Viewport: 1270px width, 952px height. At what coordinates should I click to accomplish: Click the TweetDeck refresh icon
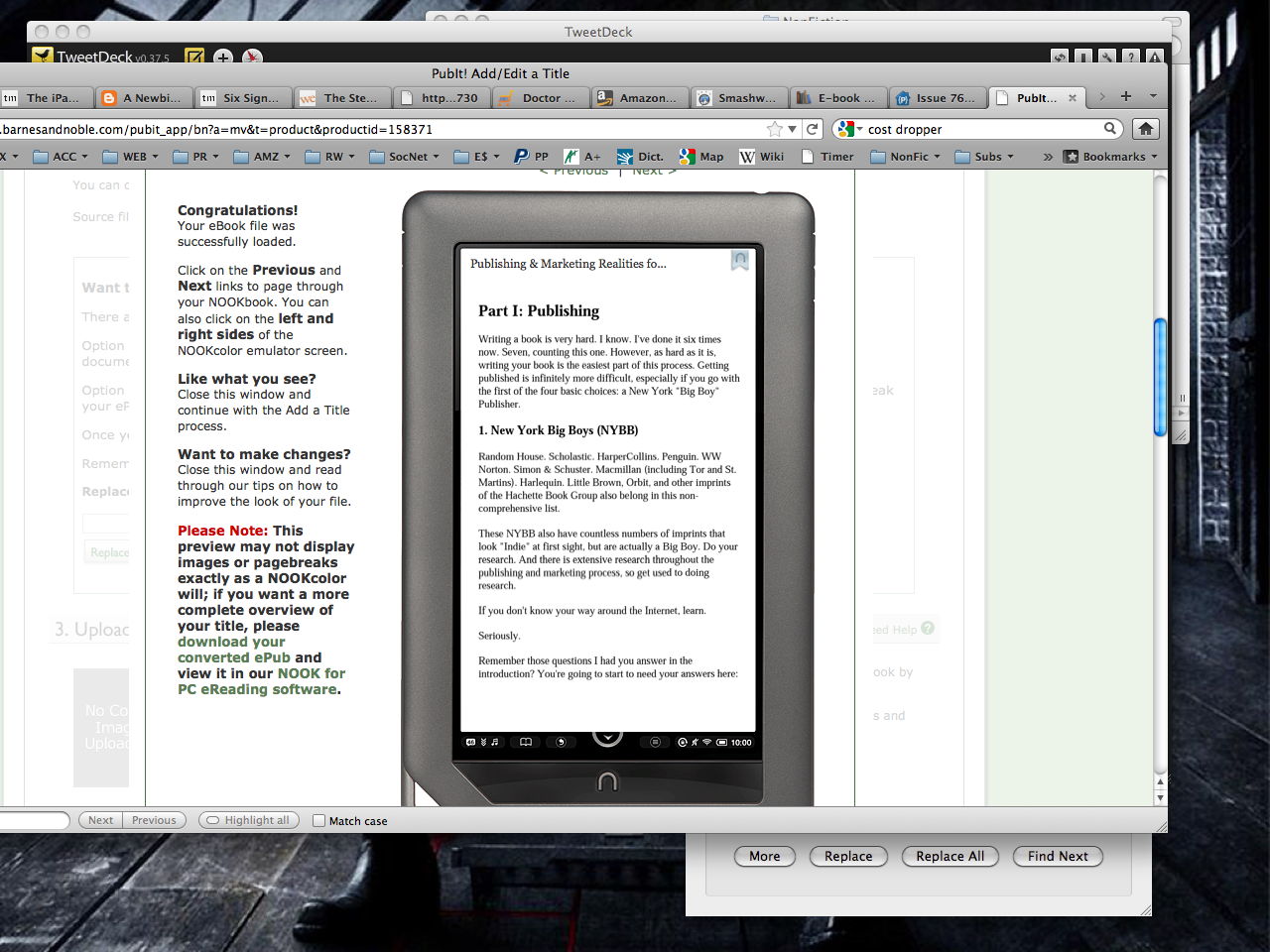click(x=1060, y=58)
